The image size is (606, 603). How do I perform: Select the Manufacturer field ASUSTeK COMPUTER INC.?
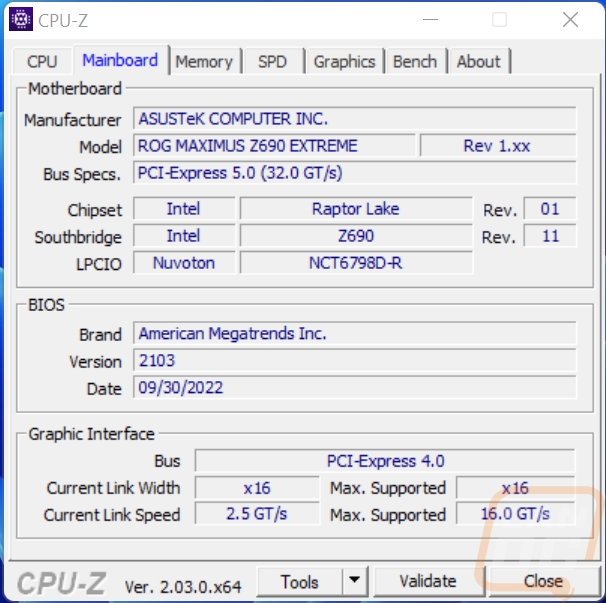[x=355, y=119]
